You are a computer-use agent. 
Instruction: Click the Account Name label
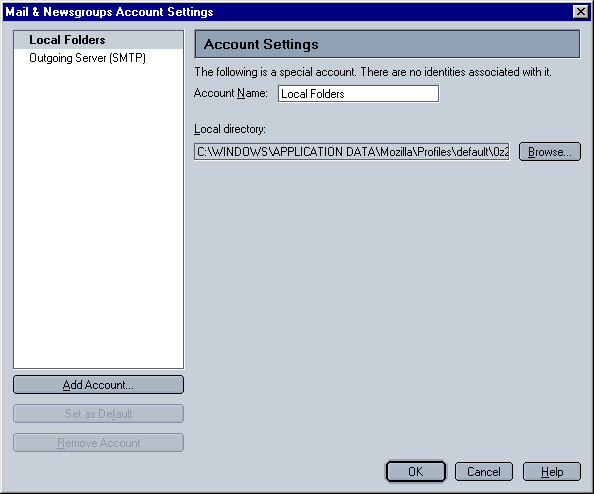click(231, 93)
